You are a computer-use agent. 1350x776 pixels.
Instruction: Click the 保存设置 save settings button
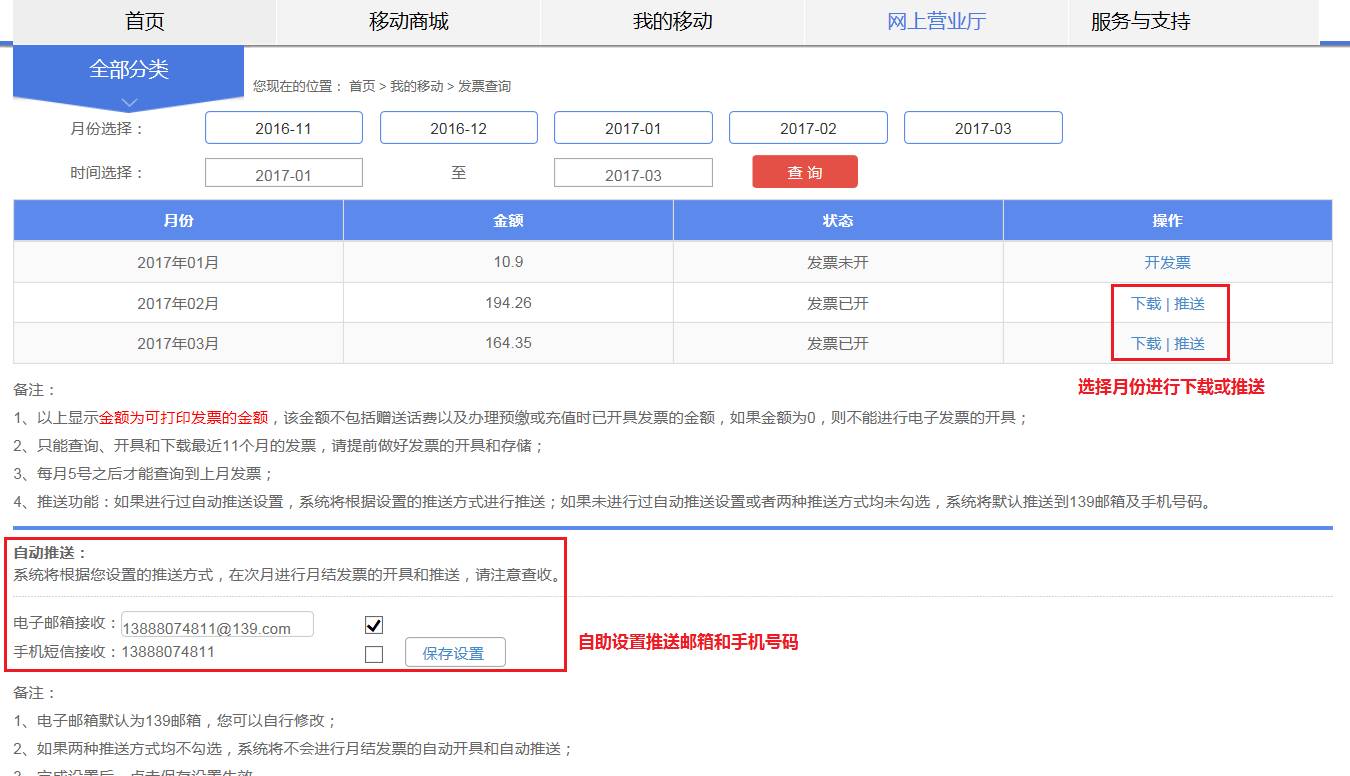[x=455, y=651]
